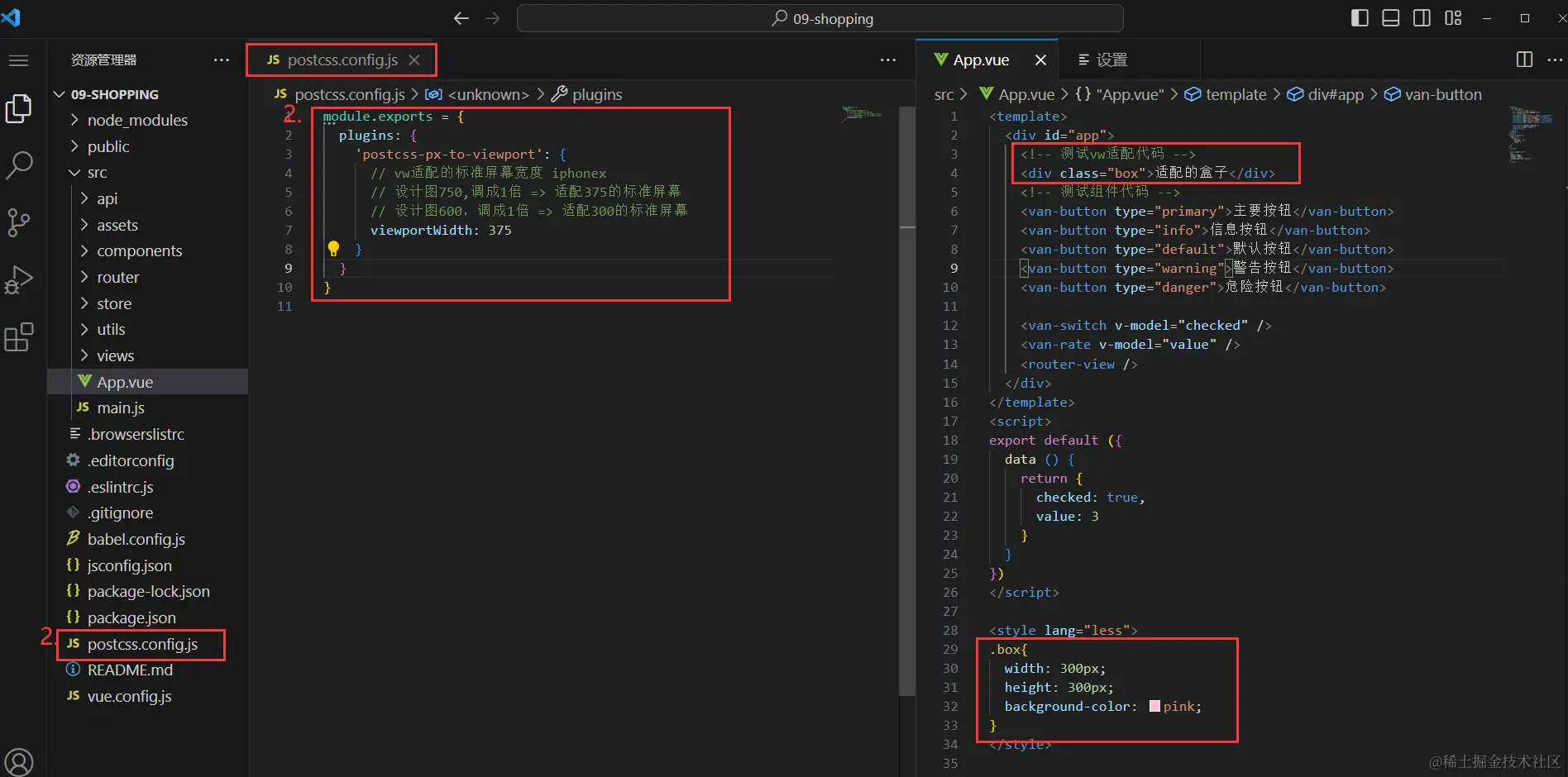The image size is (1568, 777).
Task: Open the .gitignore file
Action: (x=148, y=513)
